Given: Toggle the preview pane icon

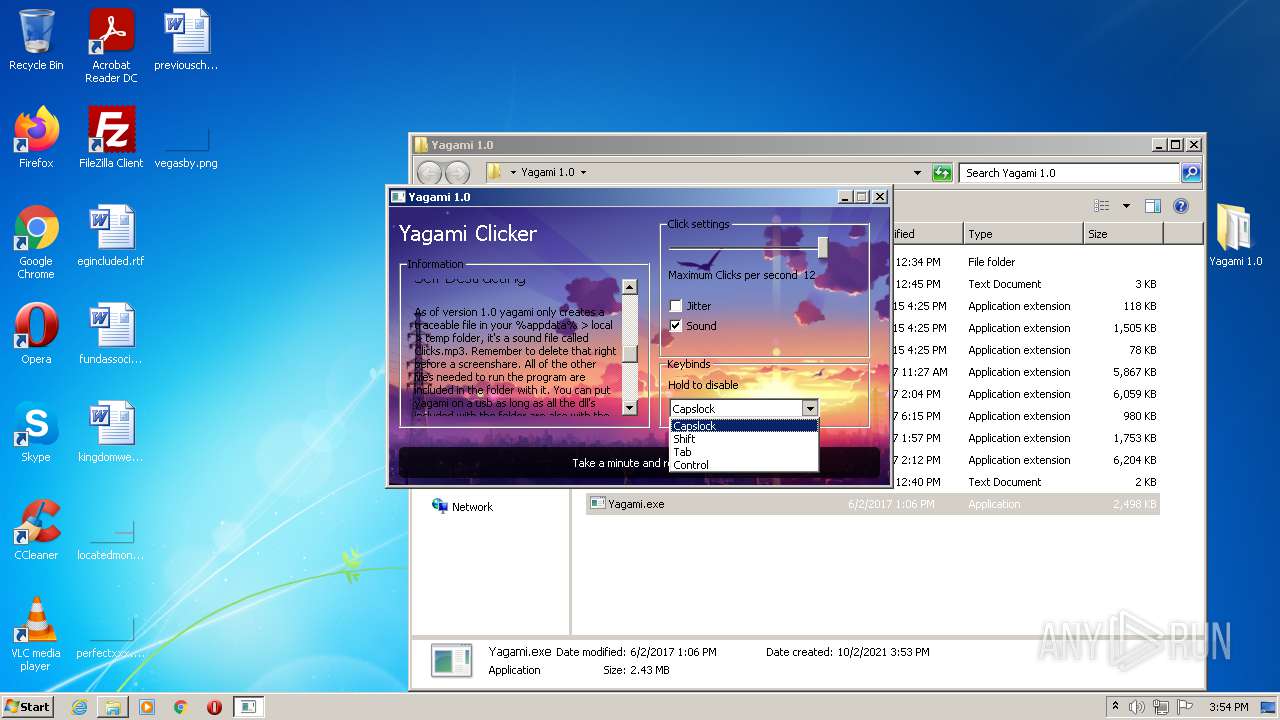Looking at the screenshot, I should pos(1153,206).
